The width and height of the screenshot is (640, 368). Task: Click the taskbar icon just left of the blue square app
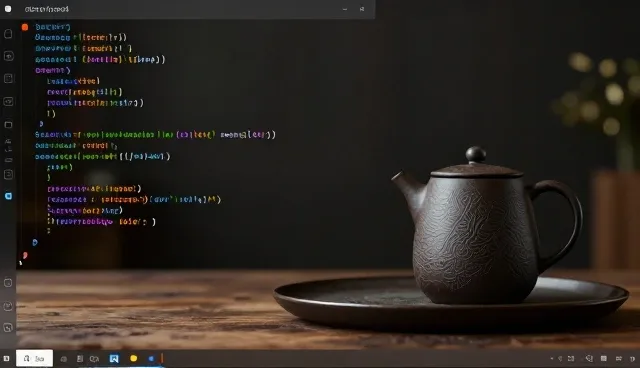pyautogui.click(x=94, y=359)
